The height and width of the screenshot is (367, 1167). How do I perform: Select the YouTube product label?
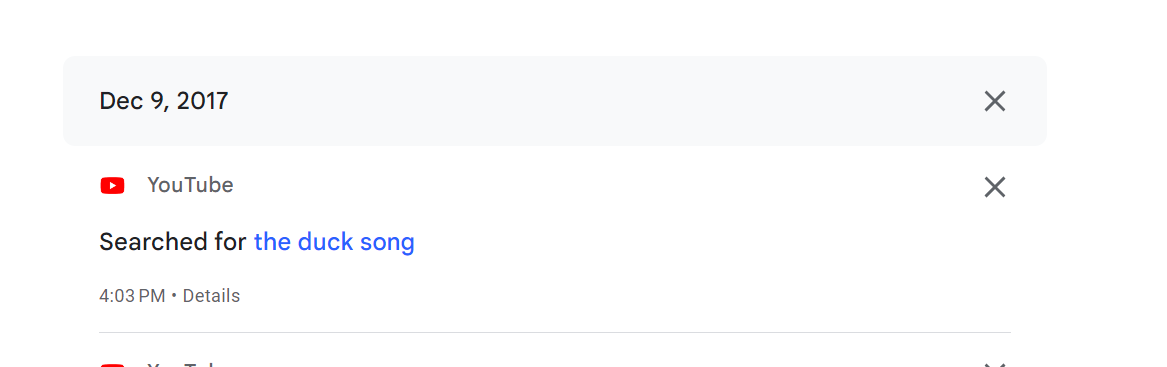(191, 185)
